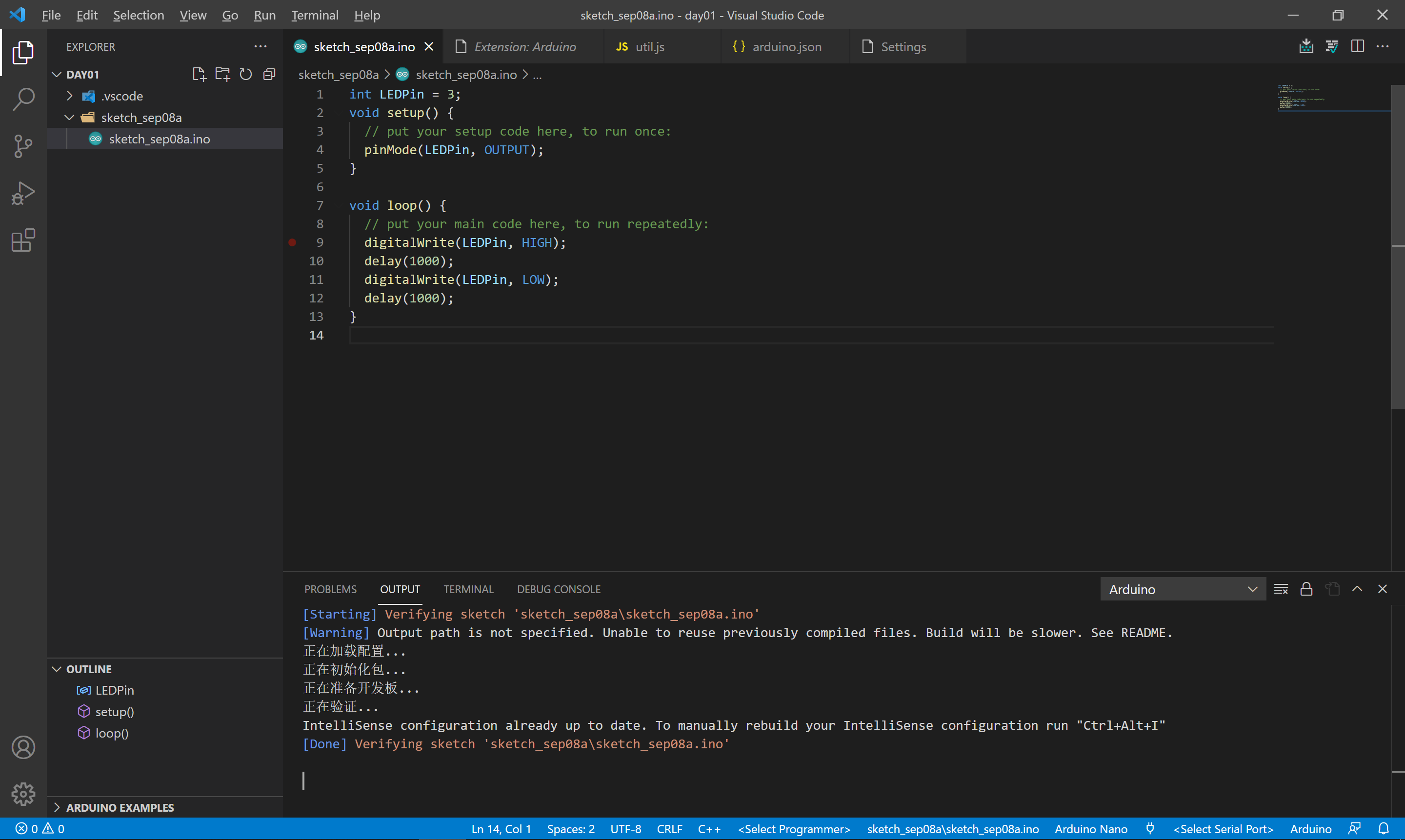Click errors and warnings count

pyautogui.click(x=40, y=829)
